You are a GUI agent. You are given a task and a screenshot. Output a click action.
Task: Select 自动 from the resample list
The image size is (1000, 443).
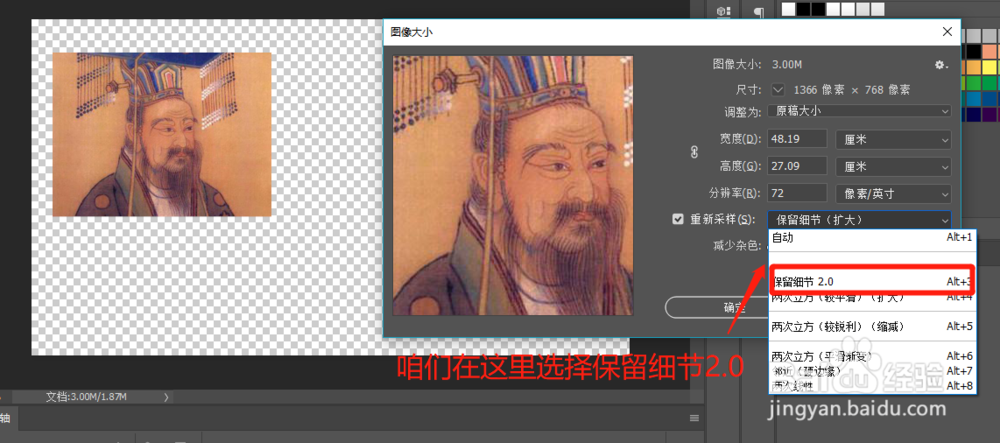(872, 238)
